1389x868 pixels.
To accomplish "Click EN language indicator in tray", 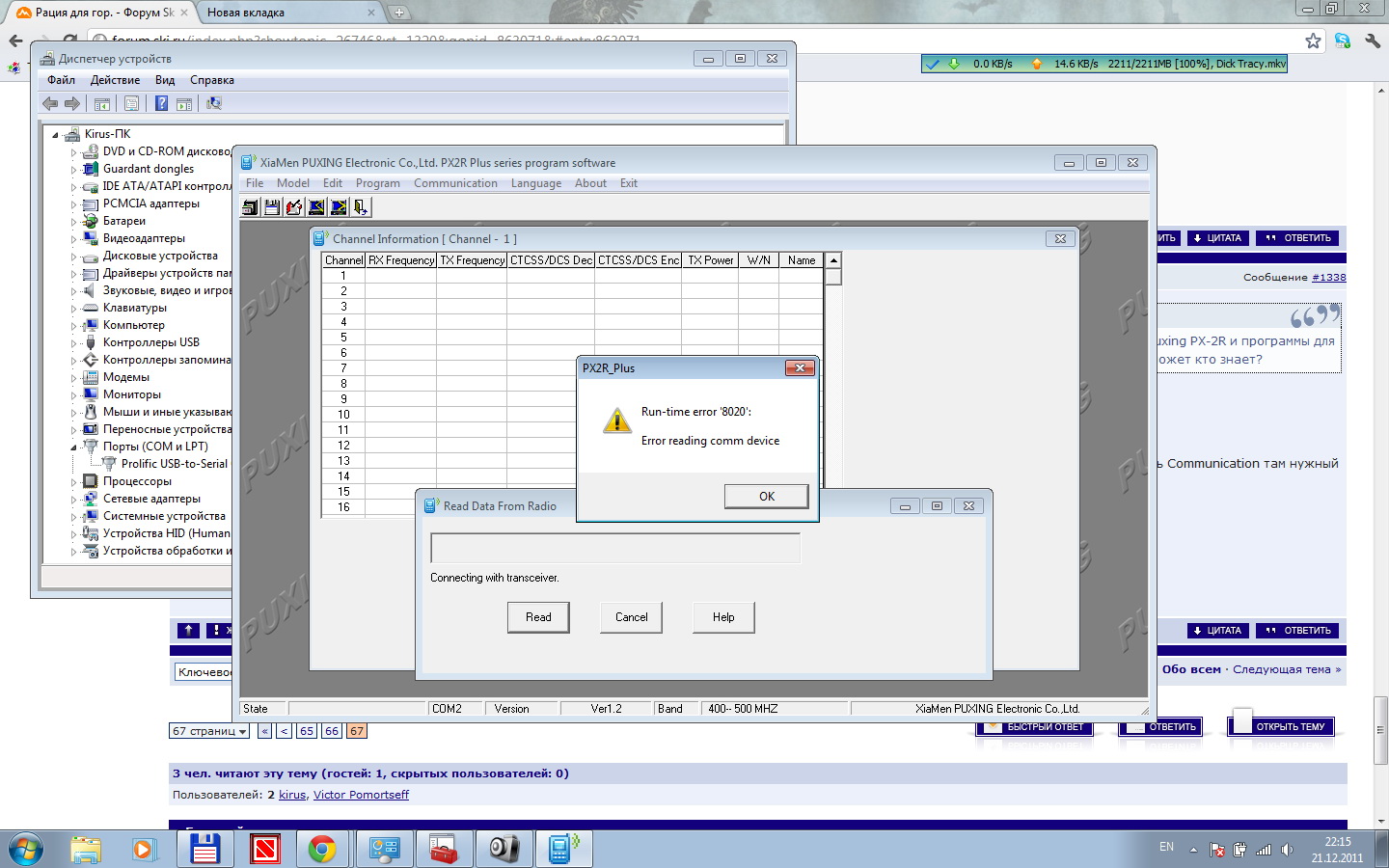I will (1166, 847).
